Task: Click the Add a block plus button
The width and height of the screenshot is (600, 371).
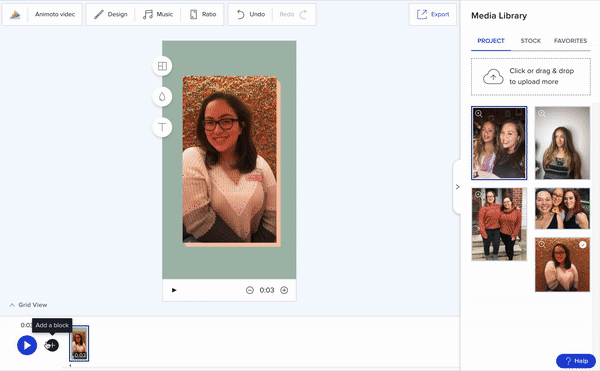Action: coord(52,345)
